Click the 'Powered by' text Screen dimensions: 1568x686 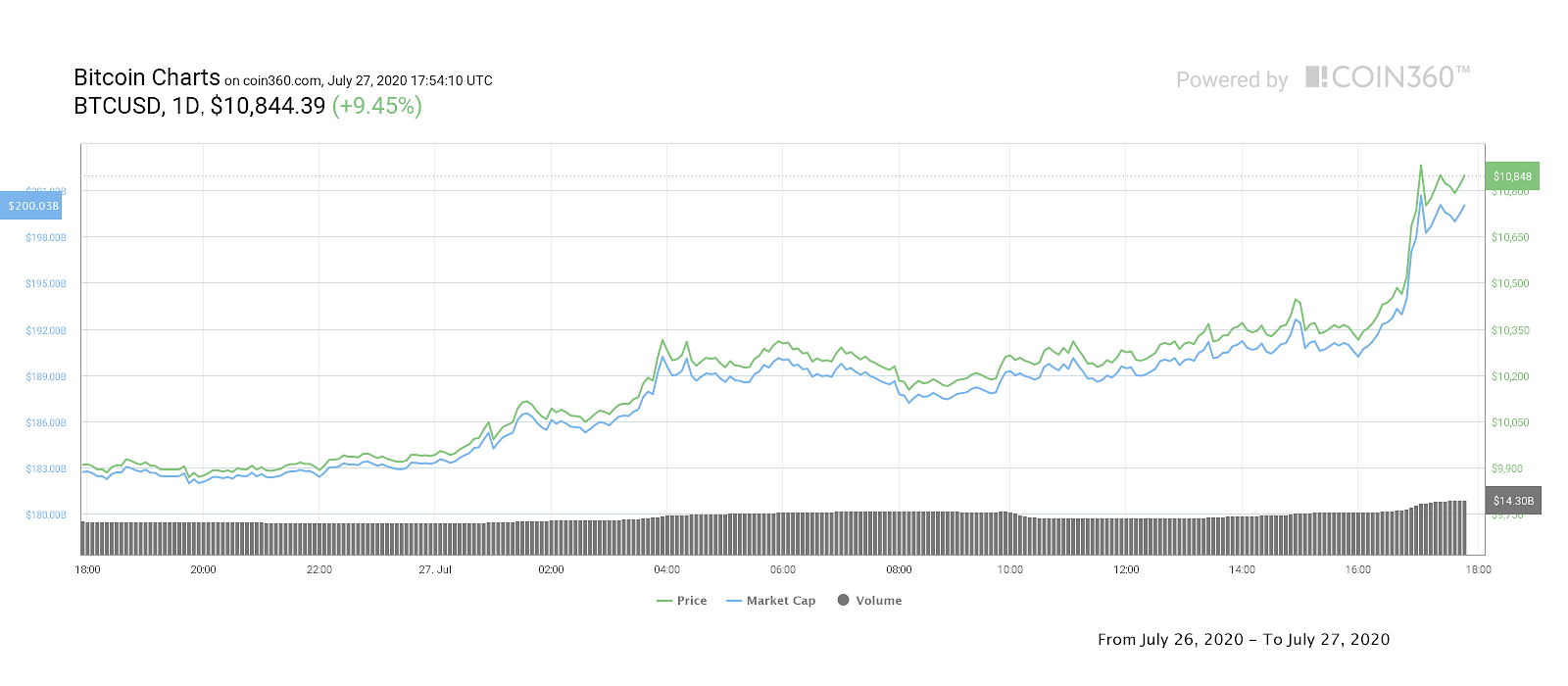tap(1232, 79)
